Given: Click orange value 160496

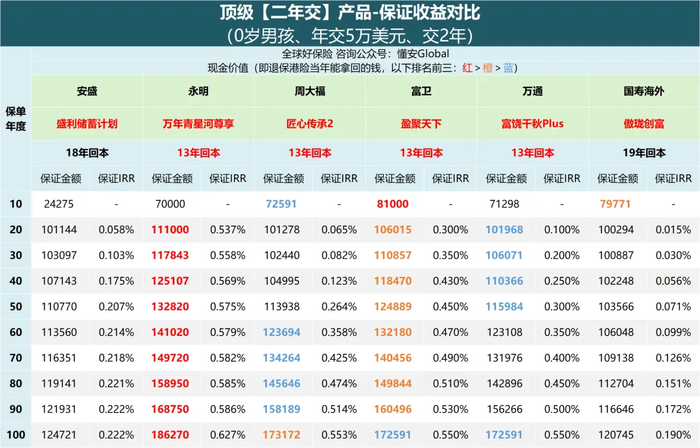Looking at the screenshot, I should pyautogui.click(x=393, y=409).
